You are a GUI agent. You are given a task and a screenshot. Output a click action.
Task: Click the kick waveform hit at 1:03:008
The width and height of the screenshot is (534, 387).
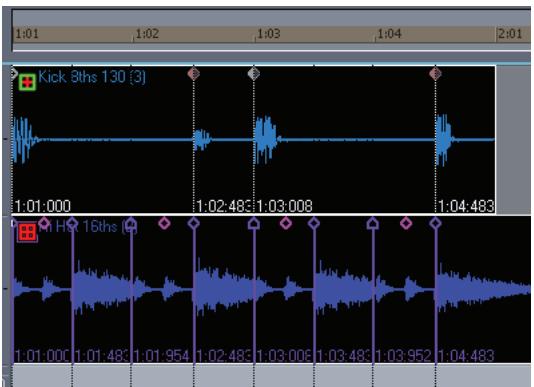click(x=267, y=140)
